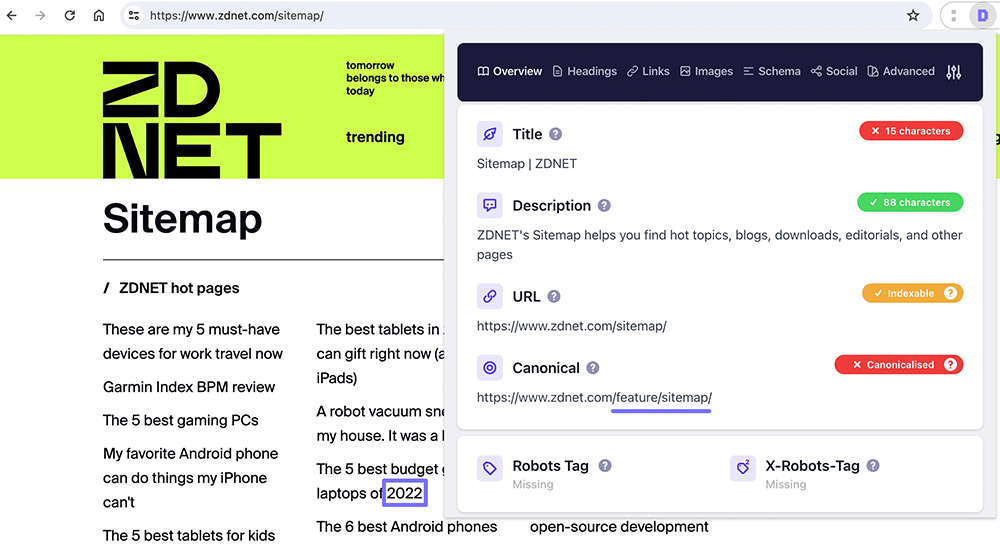Open 'The 6 best Android phones' link
Screen dimensions: 1000x552
pos(406,527)
